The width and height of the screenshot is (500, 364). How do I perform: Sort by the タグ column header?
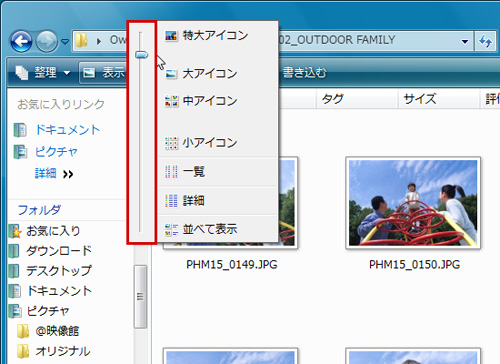tap(357, 99)
